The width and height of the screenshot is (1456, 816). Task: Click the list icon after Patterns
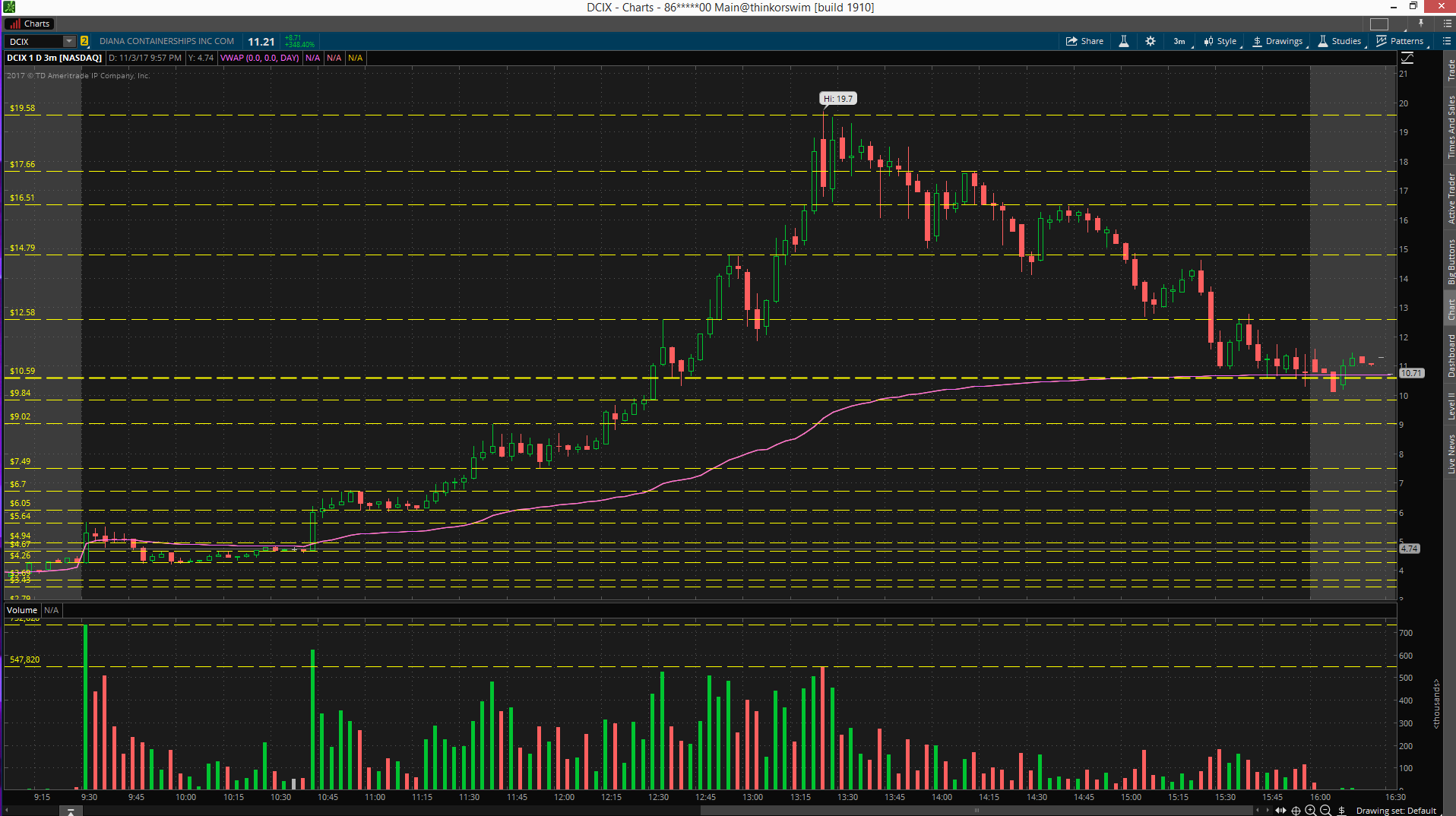point(1447,41)
